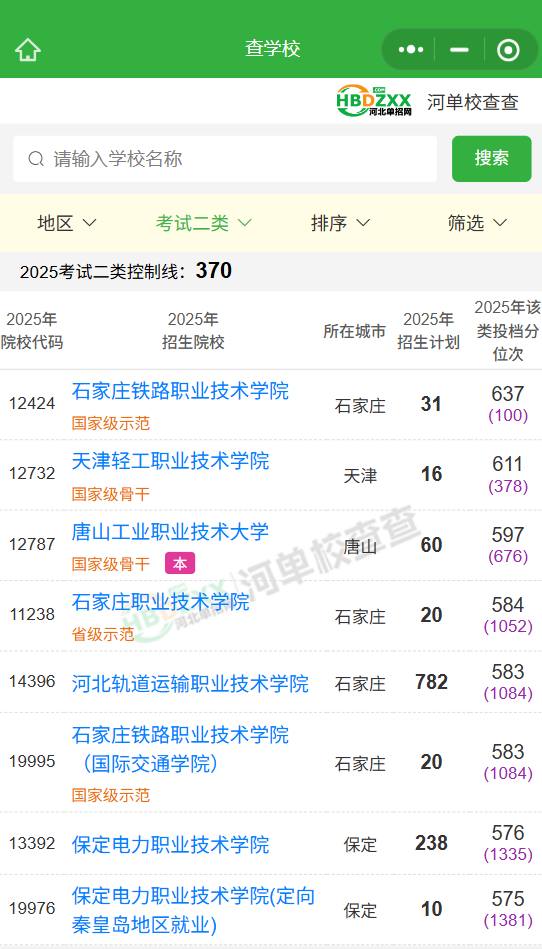Click city cell 天津

[x=360, y=476]
